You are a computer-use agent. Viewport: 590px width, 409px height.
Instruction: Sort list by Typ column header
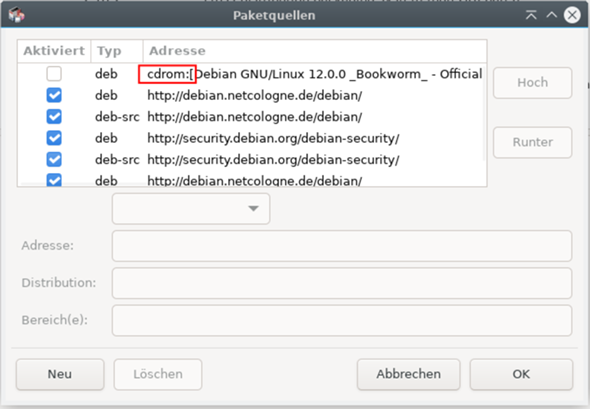tap(117, 51)
